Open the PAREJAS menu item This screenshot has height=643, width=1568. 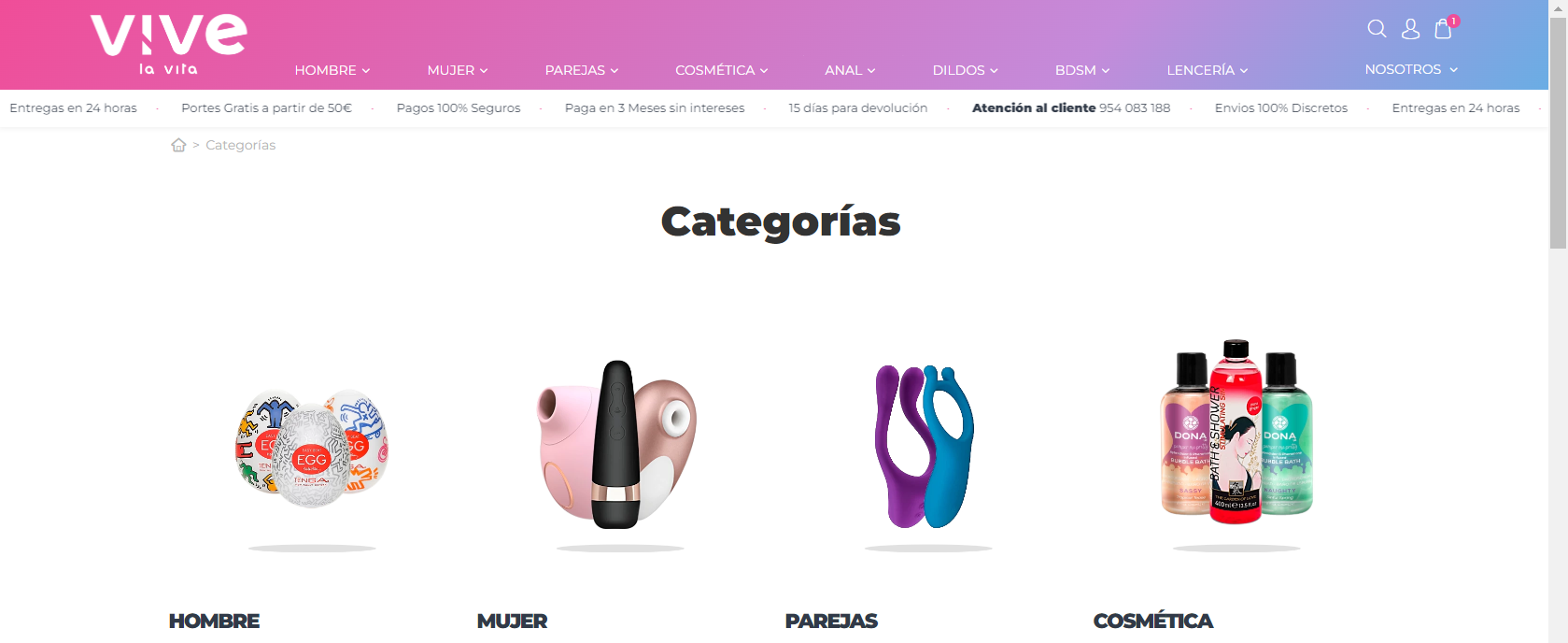pos(582,70)
